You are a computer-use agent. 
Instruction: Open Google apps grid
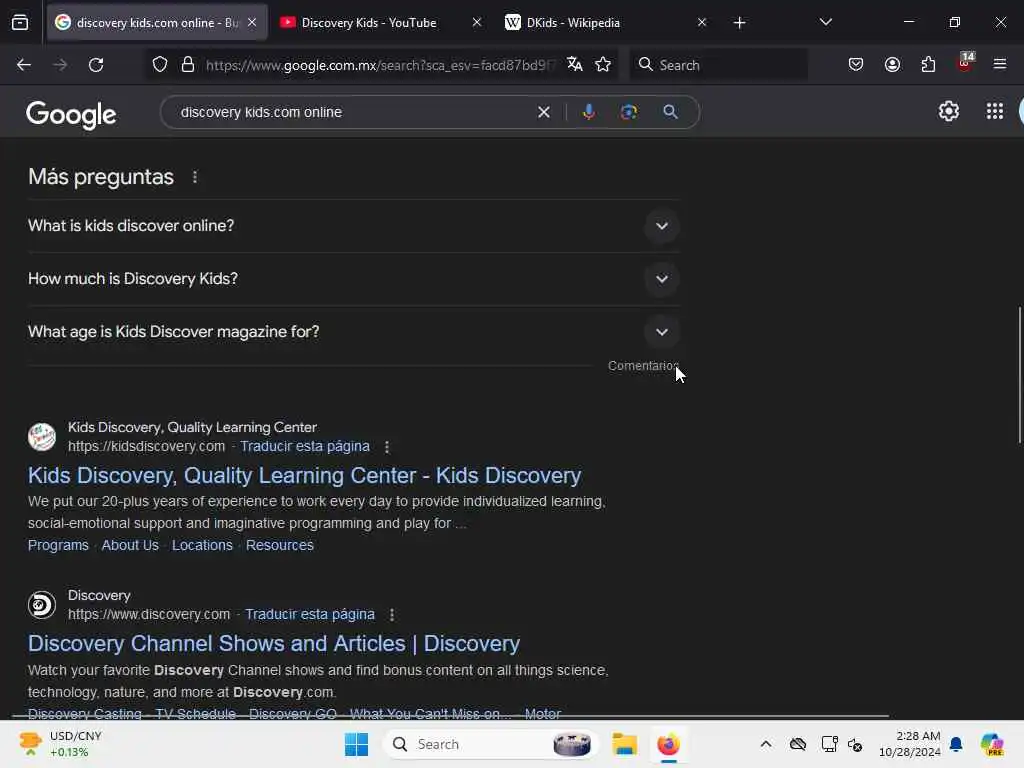click(994, 112)
